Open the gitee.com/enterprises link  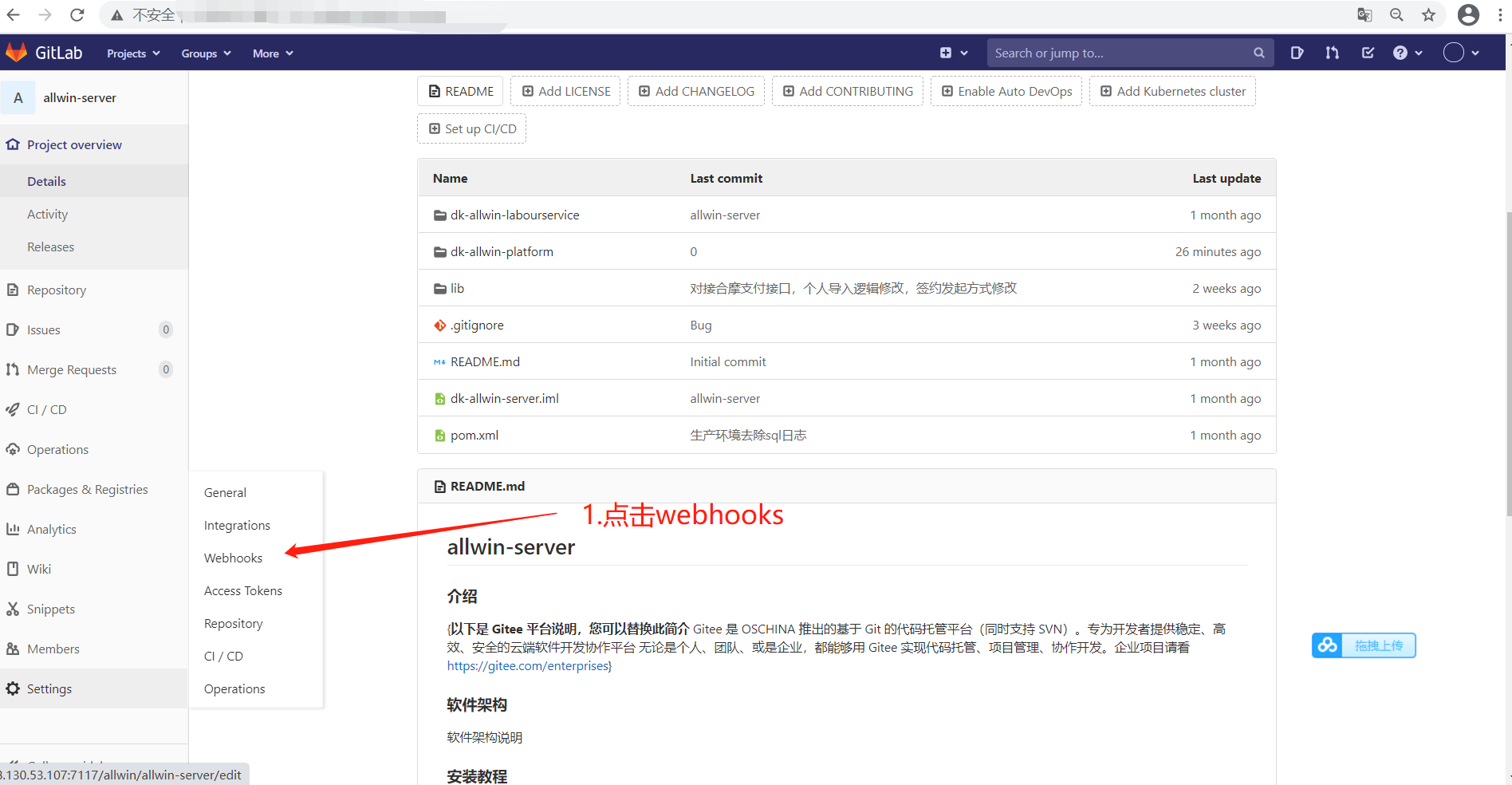[x=527, y=665]
